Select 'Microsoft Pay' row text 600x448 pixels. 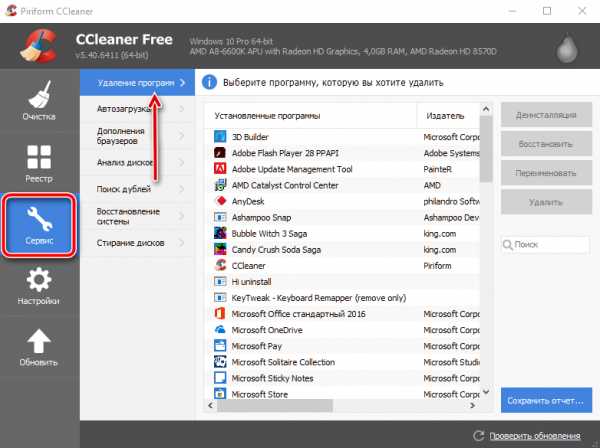point(257,346)
